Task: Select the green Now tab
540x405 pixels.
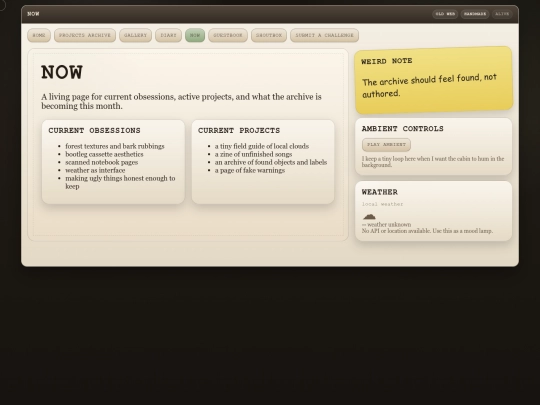Action: coord(195,35)
